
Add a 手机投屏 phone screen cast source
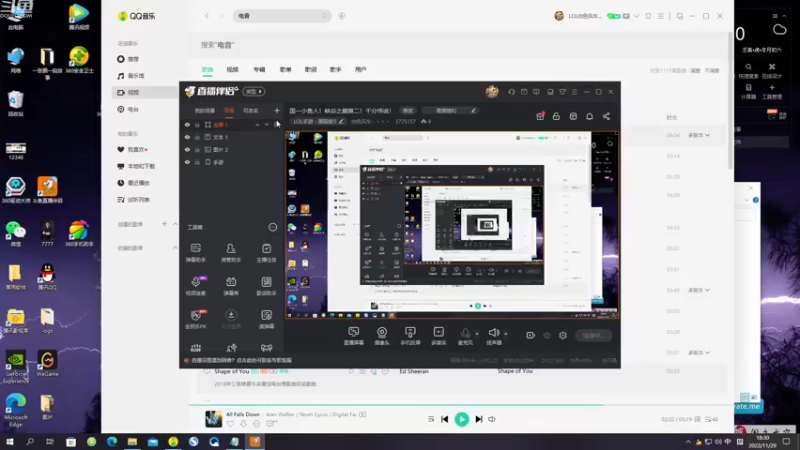tap(410, 336)
